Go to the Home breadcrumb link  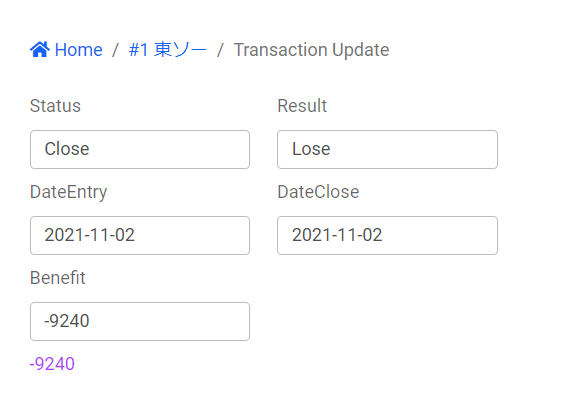[78, 50]
